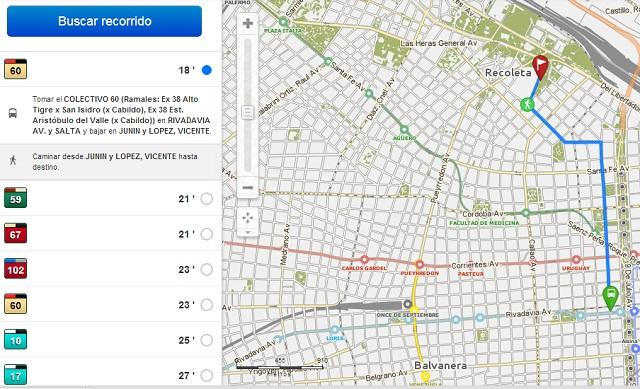Select the selected 18' route radio button

click(x=207, y=70)
